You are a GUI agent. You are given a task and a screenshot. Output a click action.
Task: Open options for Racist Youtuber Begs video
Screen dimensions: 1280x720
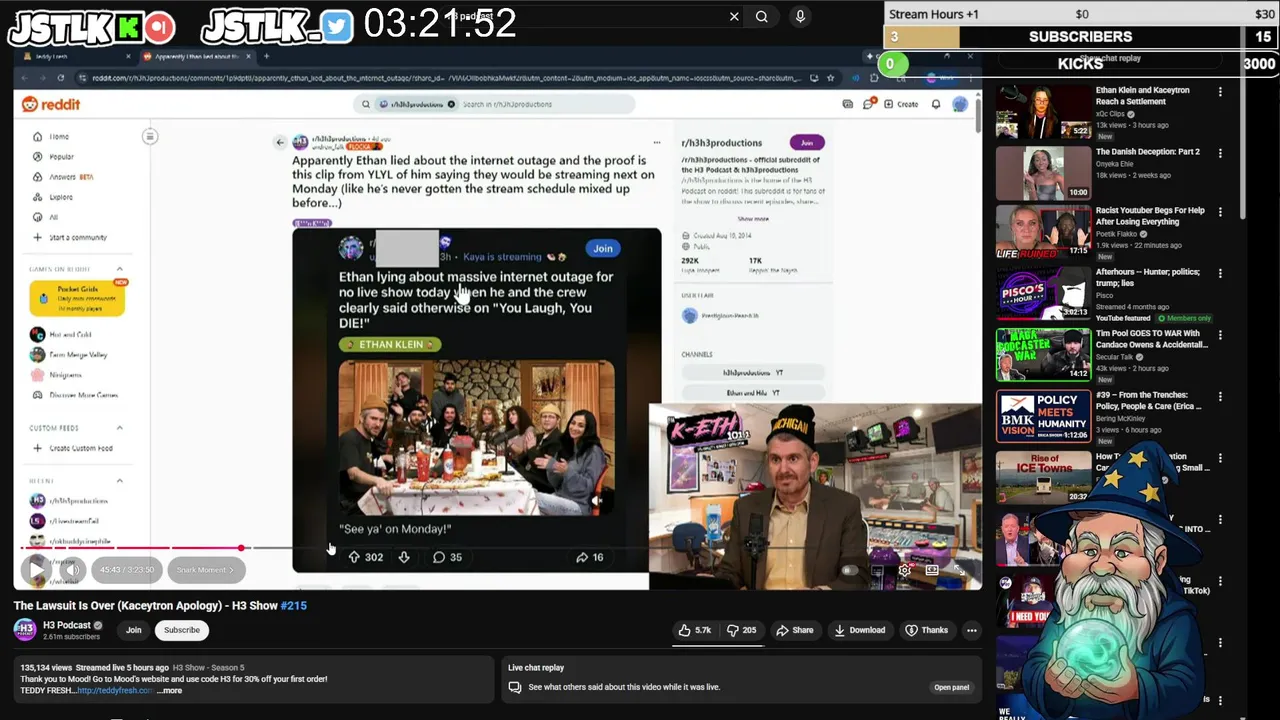pos(1220,212)
